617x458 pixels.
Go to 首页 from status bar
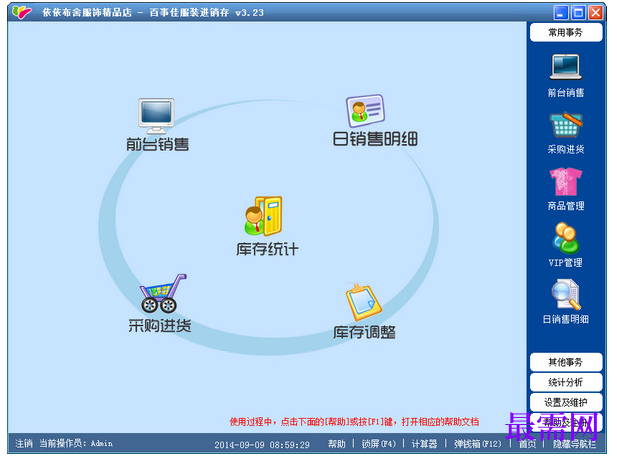pos(527,444)
